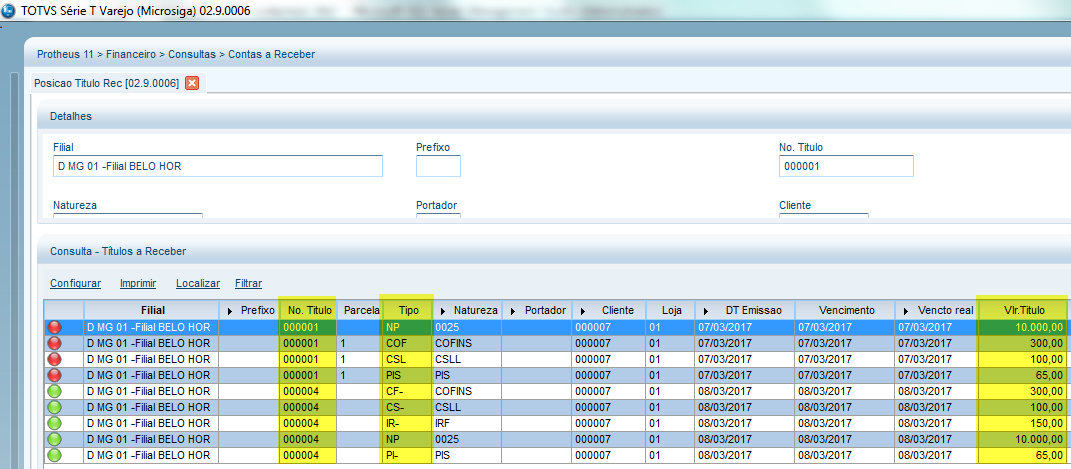The width and height of the screenshot is (1071, 469).
Task: Click green status icon of NP 000004 row
Action: pyautogui.click(x=55, y=439)
